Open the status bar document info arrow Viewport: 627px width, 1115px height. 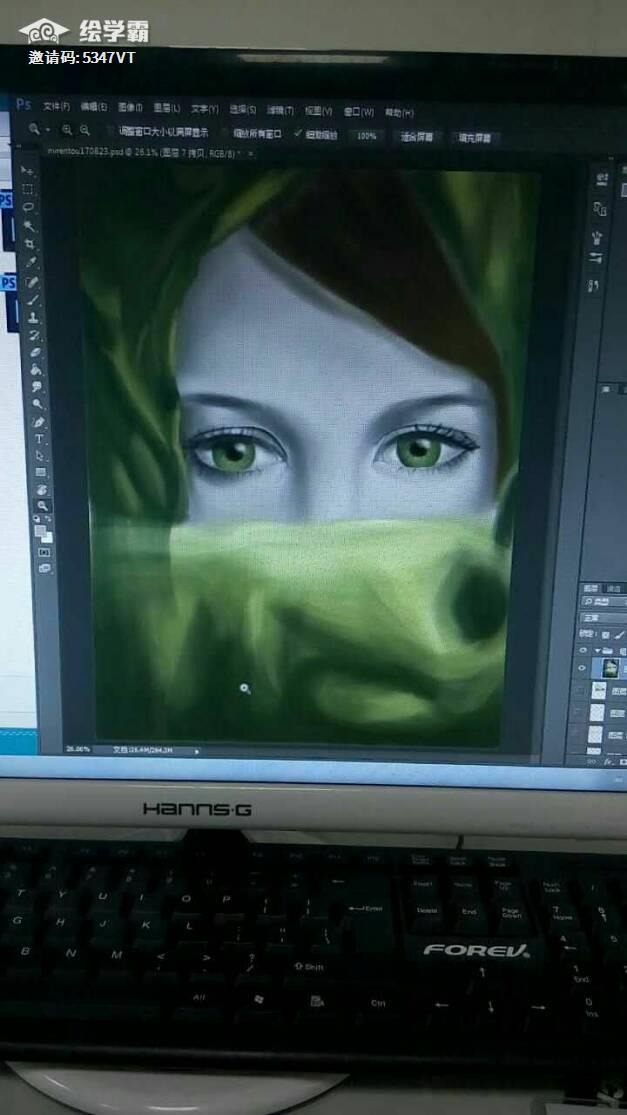(197, 750)
